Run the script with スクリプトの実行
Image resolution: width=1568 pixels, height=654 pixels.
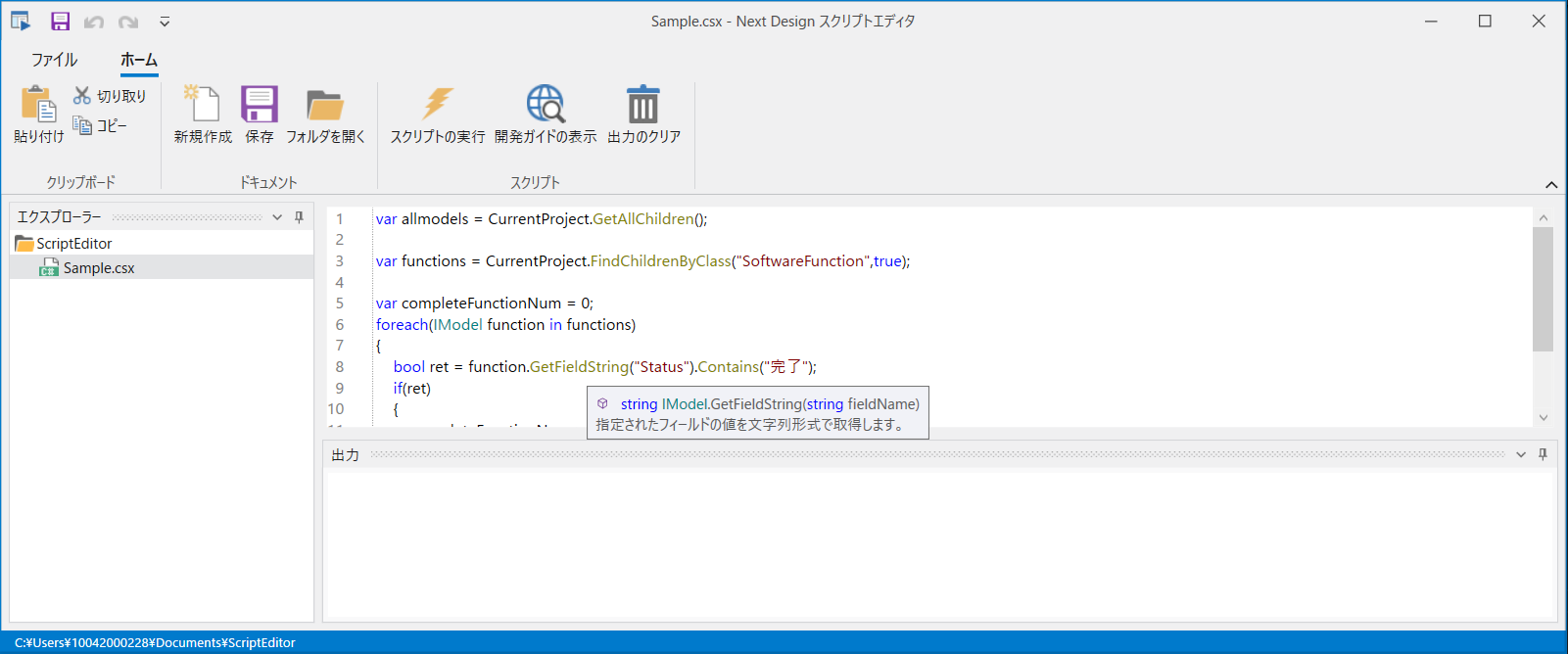coord(437,115)
